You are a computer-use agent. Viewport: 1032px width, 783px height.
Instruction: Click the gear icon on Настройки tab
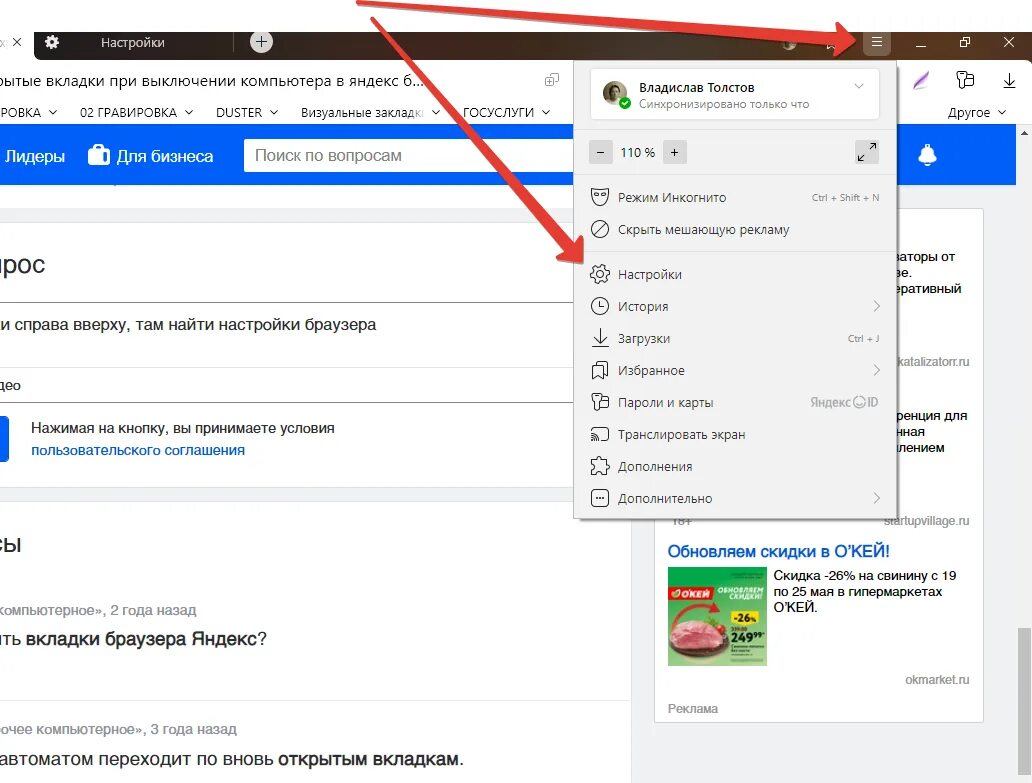pyautogui.click(x=52, y=42)
